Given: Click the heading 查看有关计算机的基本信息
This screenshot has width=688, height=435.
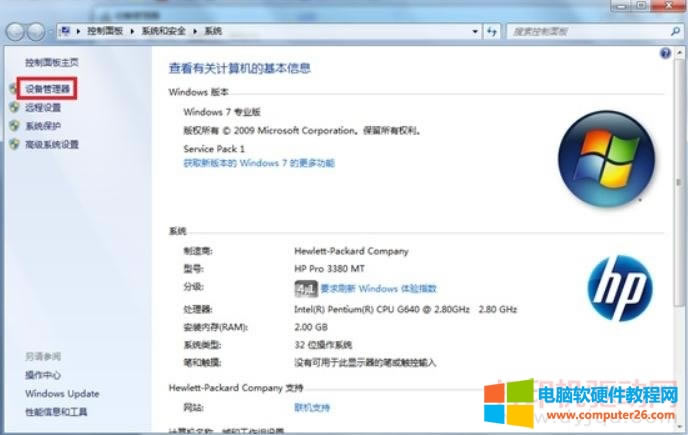Looking at the screenshot, I should (x=240, y=68).
